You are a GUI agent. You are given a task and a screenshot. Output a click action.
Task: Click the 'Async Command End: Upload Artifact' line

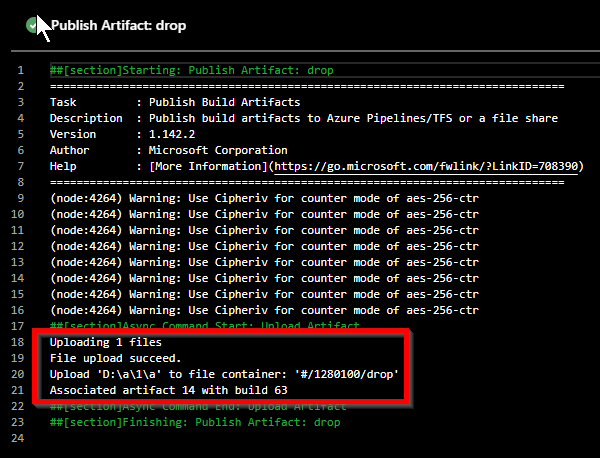(x=200, y=406)
